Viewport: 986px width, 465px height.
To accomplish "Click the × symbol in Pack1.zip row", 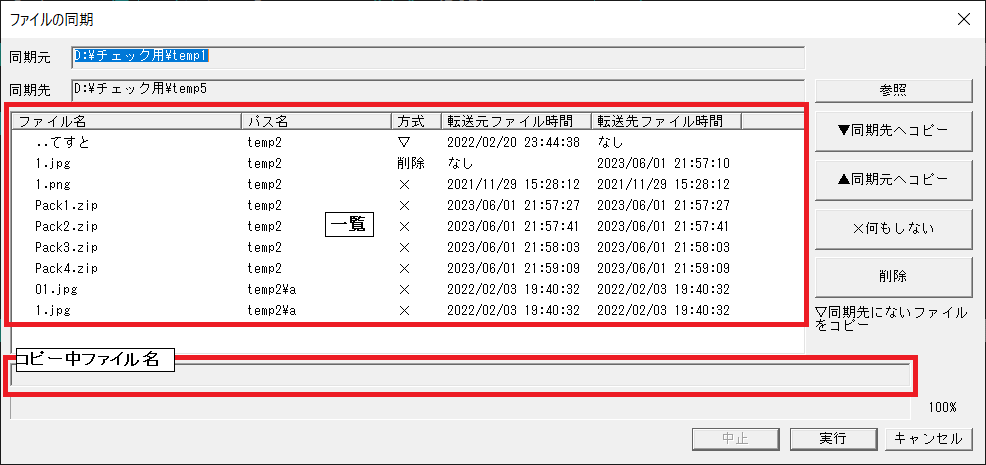I will [x=404, y=205].
